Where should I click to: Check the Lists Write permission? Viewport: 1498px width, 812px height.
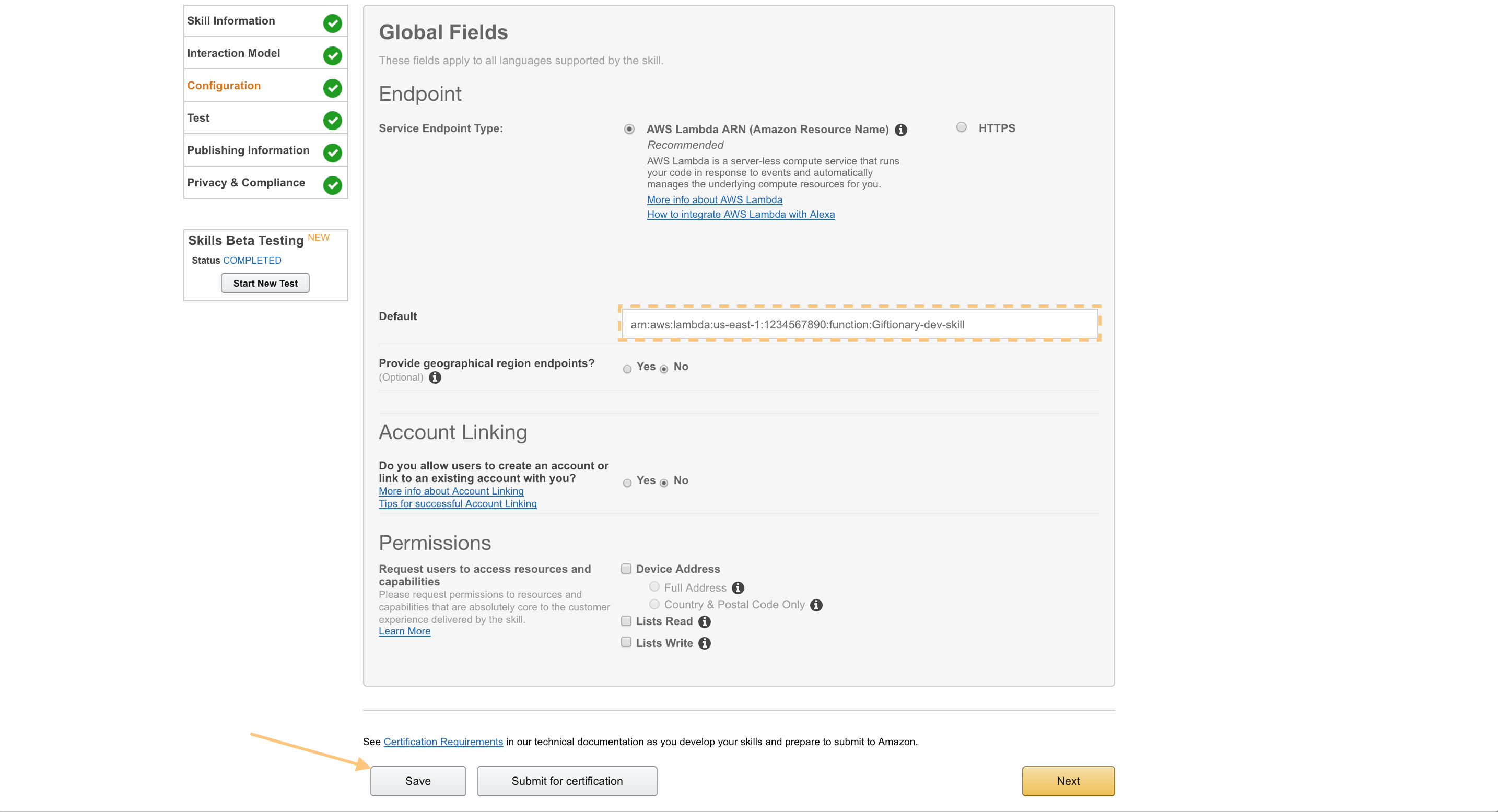[626, 642]
